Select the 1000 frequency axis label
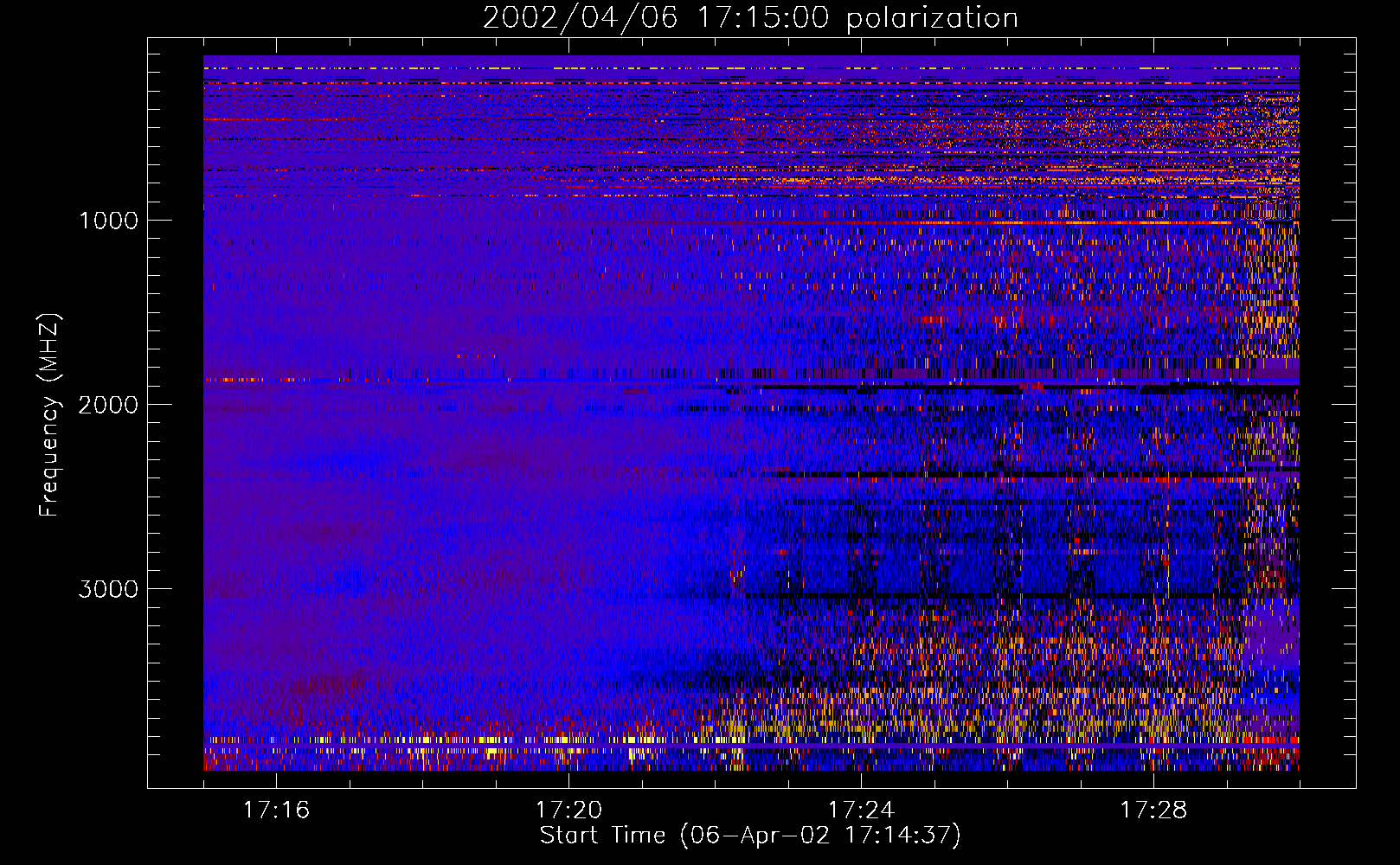Screen dimensions: 1400x865 pos(108,221)
